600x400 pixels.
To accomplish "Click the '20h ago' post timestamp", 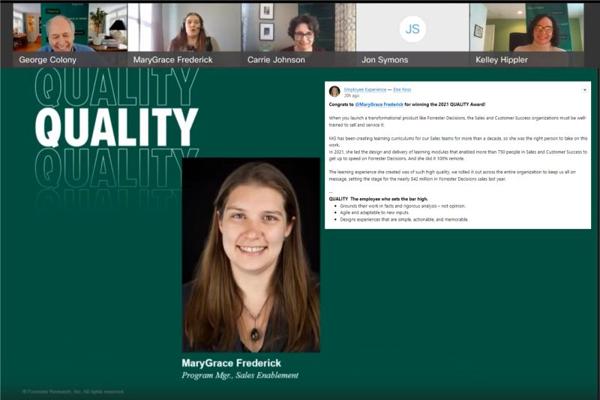I will point(350,95).
